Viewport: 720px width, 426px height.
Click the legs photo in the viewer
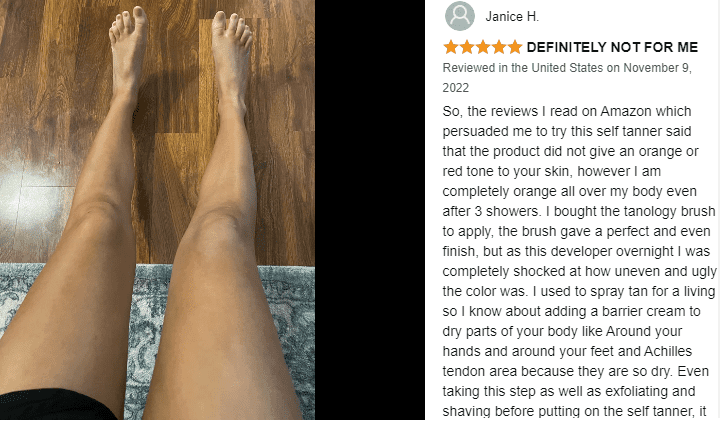point(157,210)
